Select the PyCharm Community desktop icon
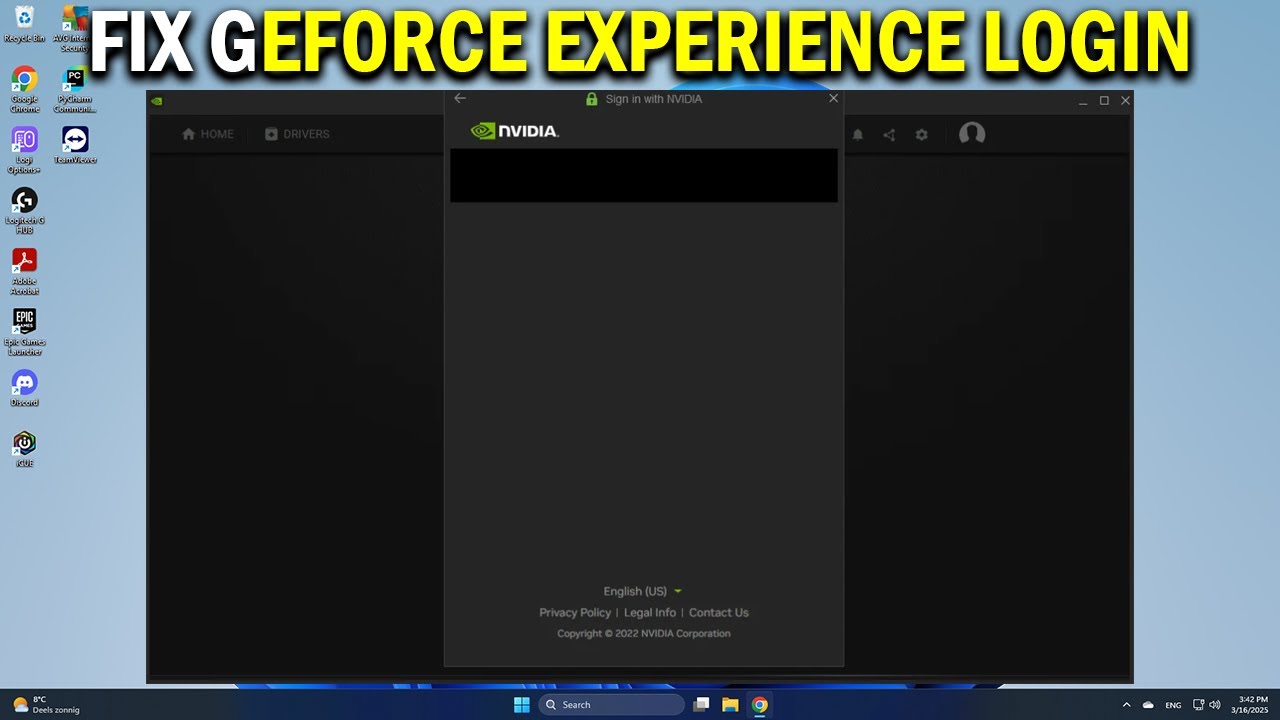 pyautogui.click(x=74, y=90)
